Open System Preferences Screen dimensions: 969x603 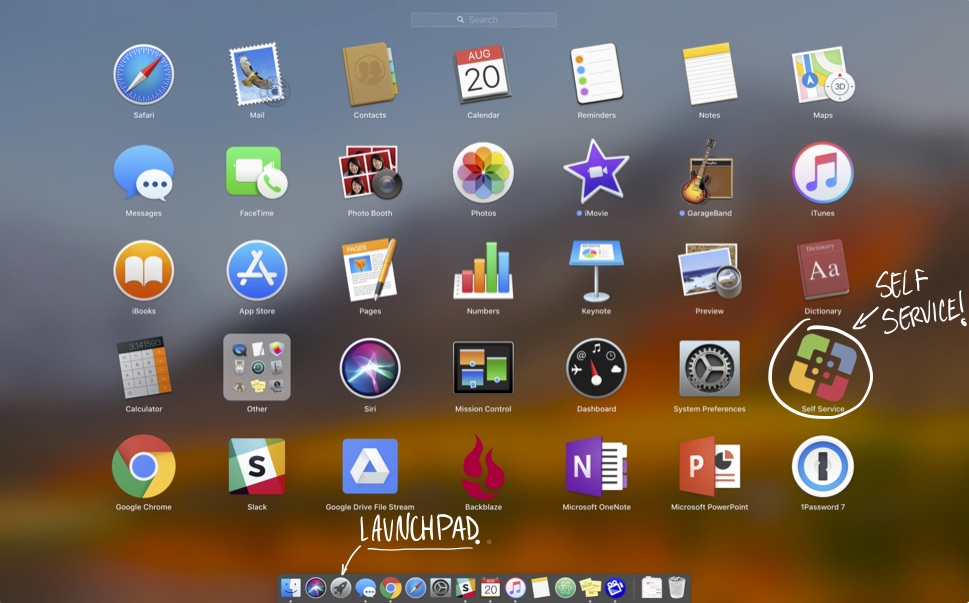point(708,370)
